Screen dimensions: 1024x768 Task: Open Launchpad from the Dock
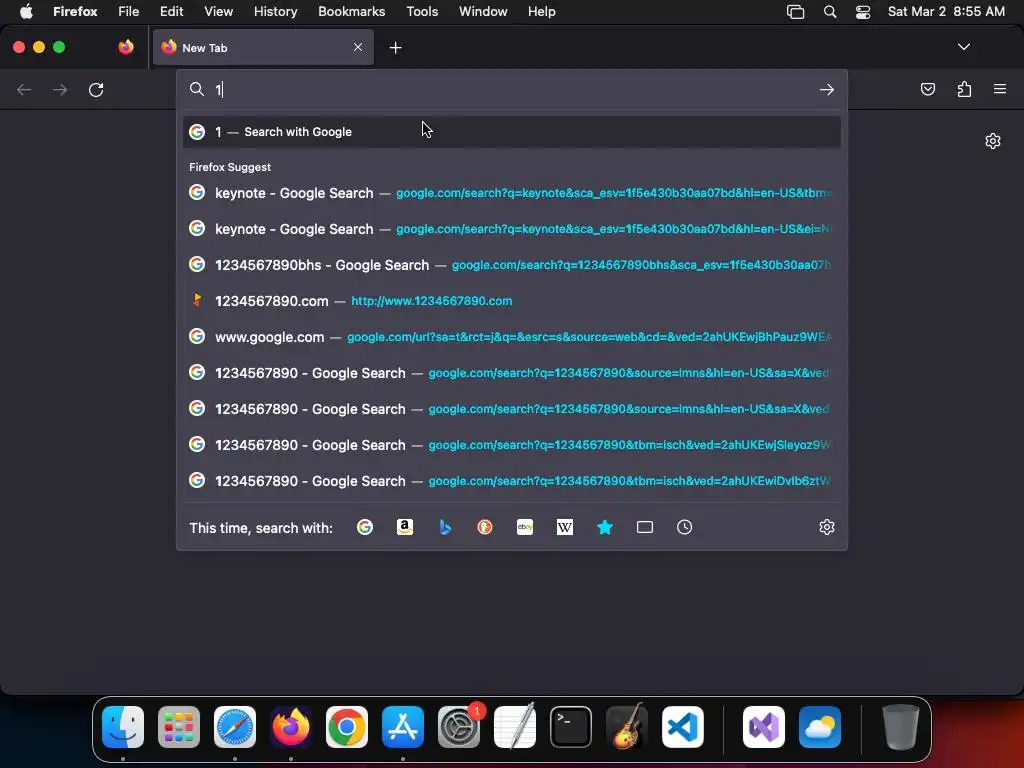tap(179, 727)
